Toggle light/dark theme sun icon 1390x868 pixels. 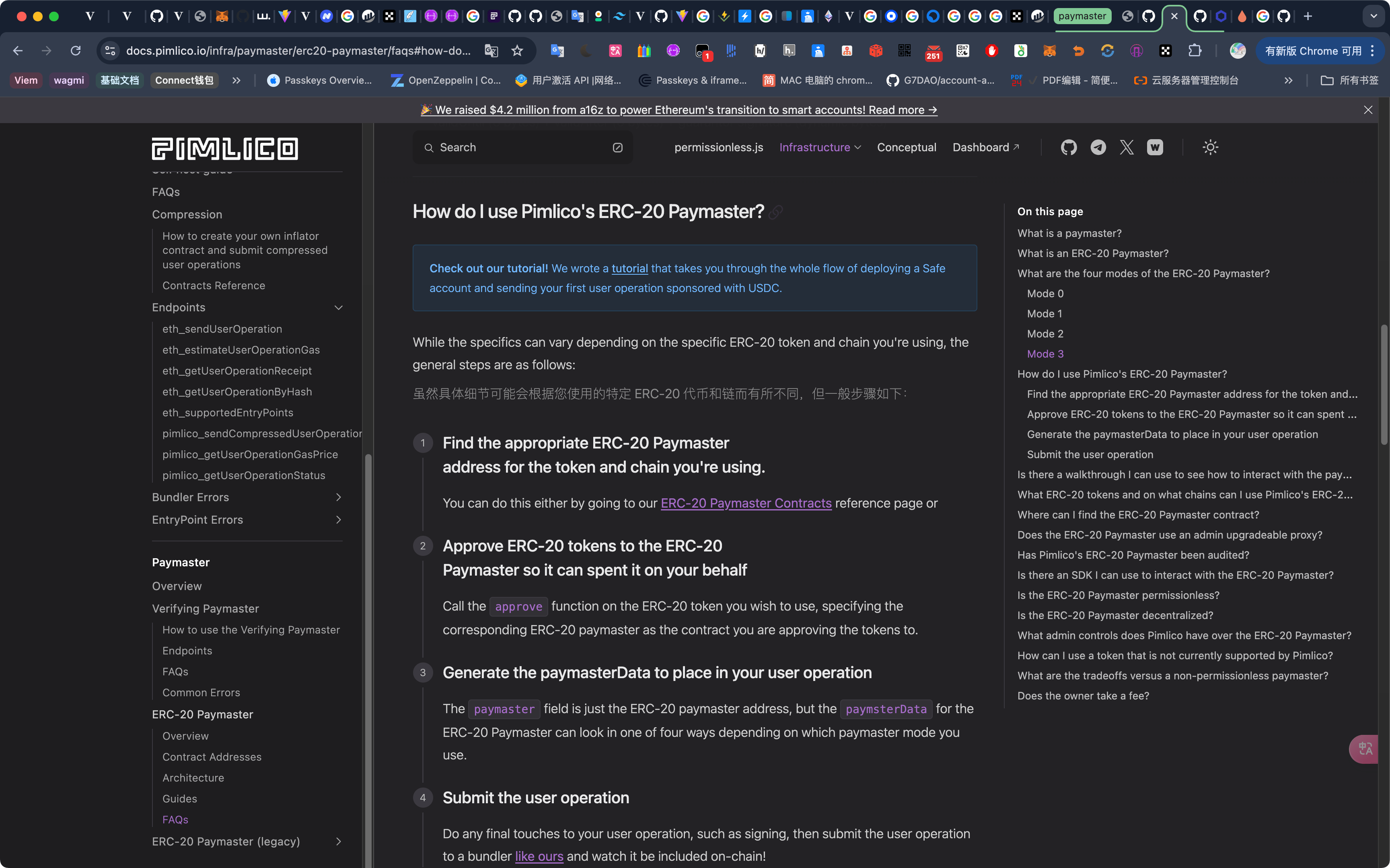point(1210,148)
